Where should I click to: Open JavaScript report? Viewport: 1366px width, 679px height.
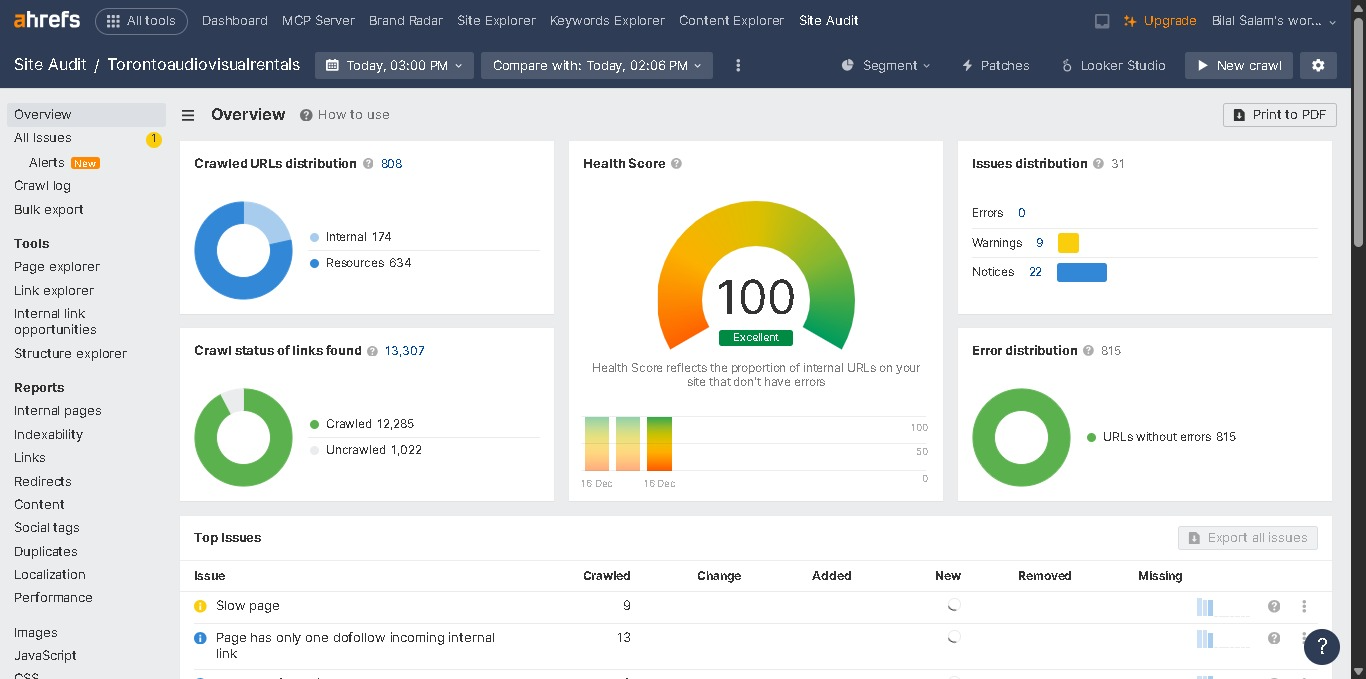45,656
